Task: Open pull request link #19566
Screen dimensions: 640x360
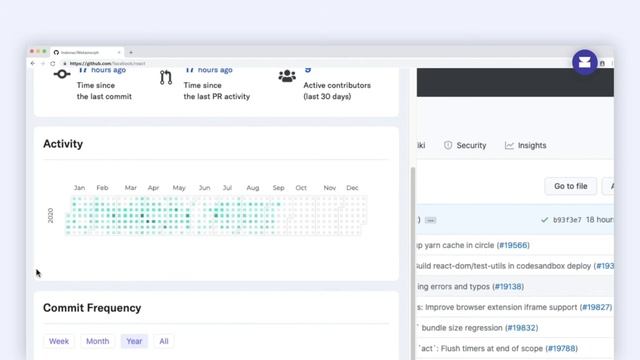Action: [x=513, y=245]
